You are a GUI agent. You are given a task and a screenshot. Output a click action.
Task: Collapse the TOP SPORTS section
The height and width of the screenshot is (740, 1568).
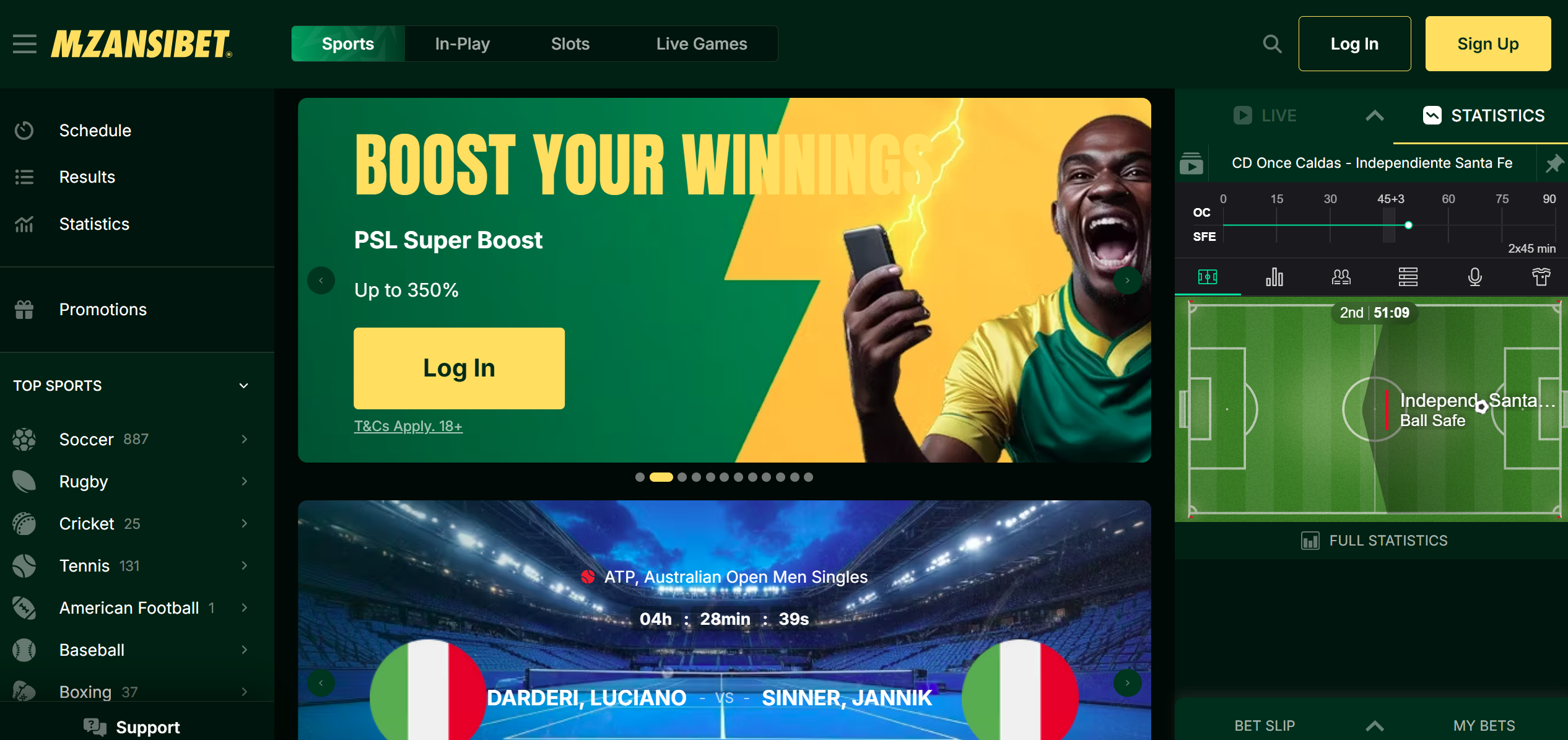point(244,386)
